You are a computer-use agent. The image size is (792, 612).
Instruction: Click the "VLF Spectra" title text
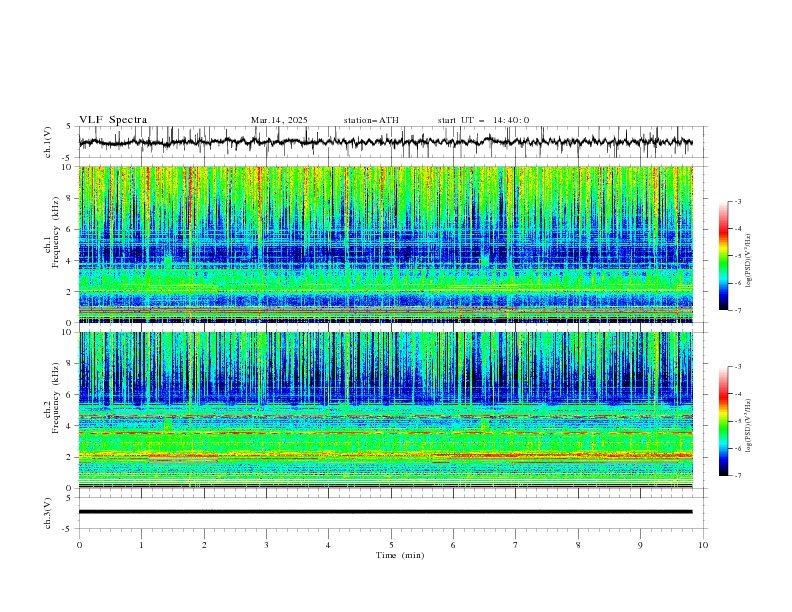tap(113, 120)
